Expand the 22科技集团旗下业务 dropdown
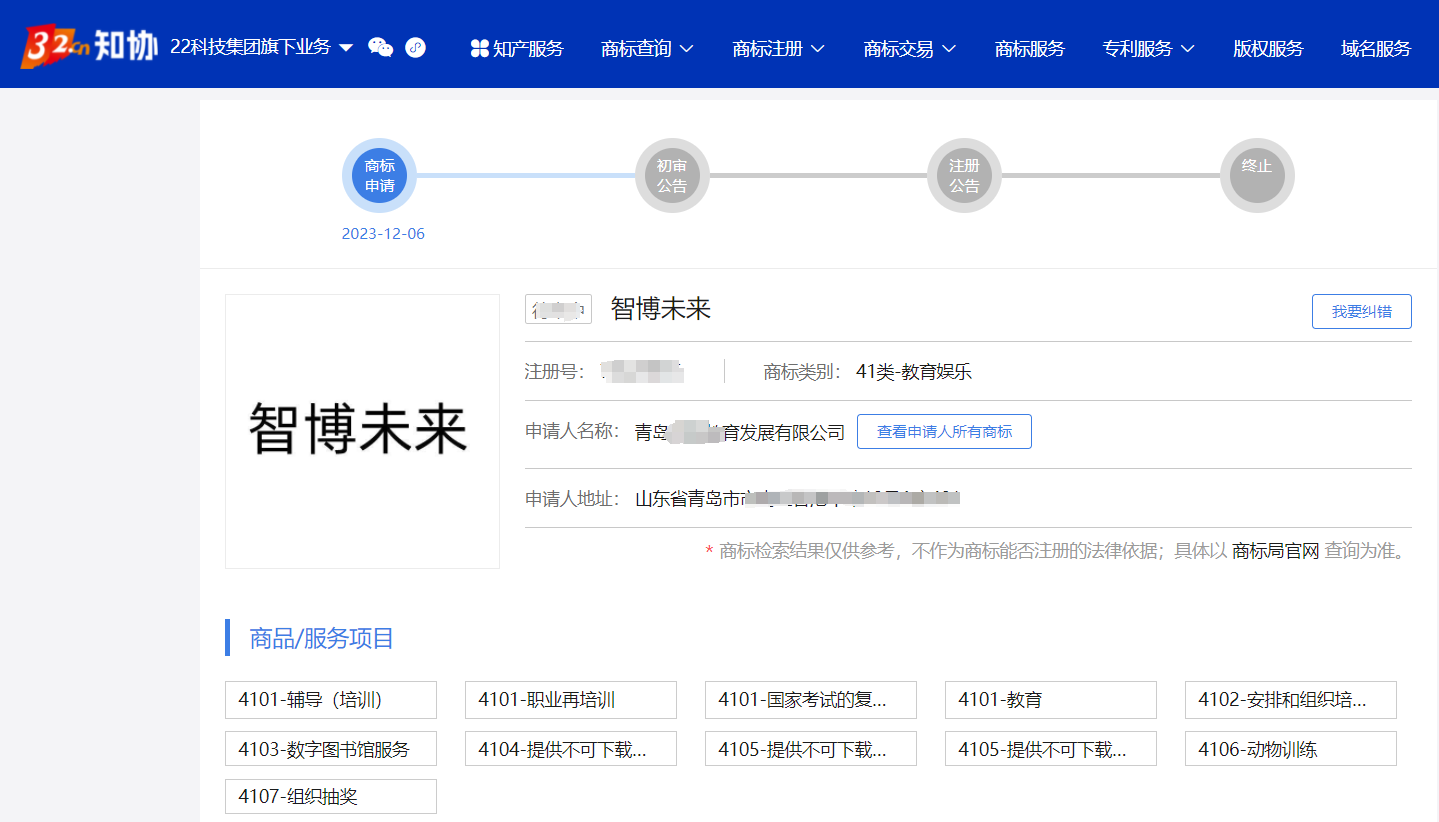The height and width of the screenshot is (822, 1439). coord(262,47)
